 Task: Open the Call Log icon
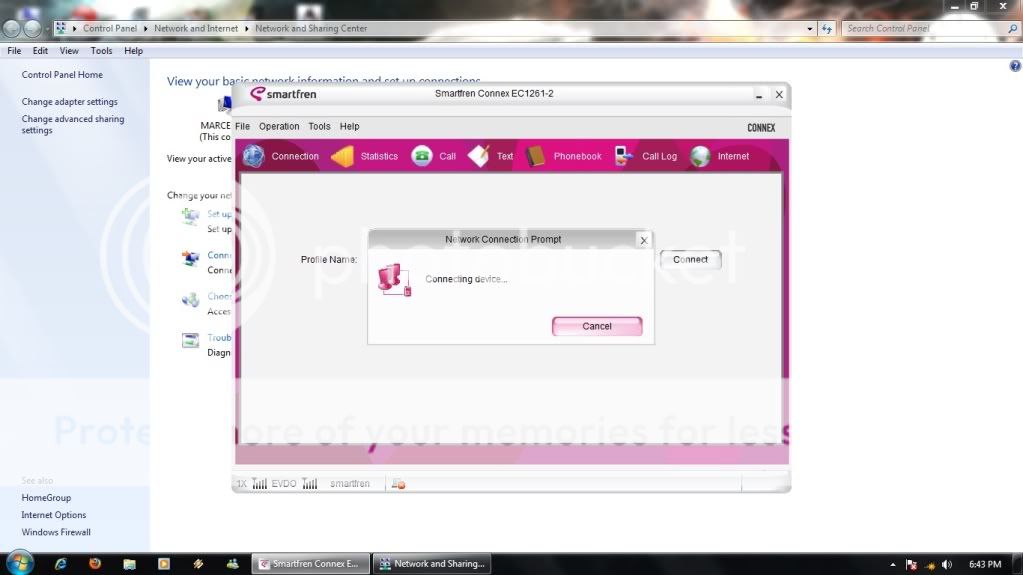click(x=624, y=156)
